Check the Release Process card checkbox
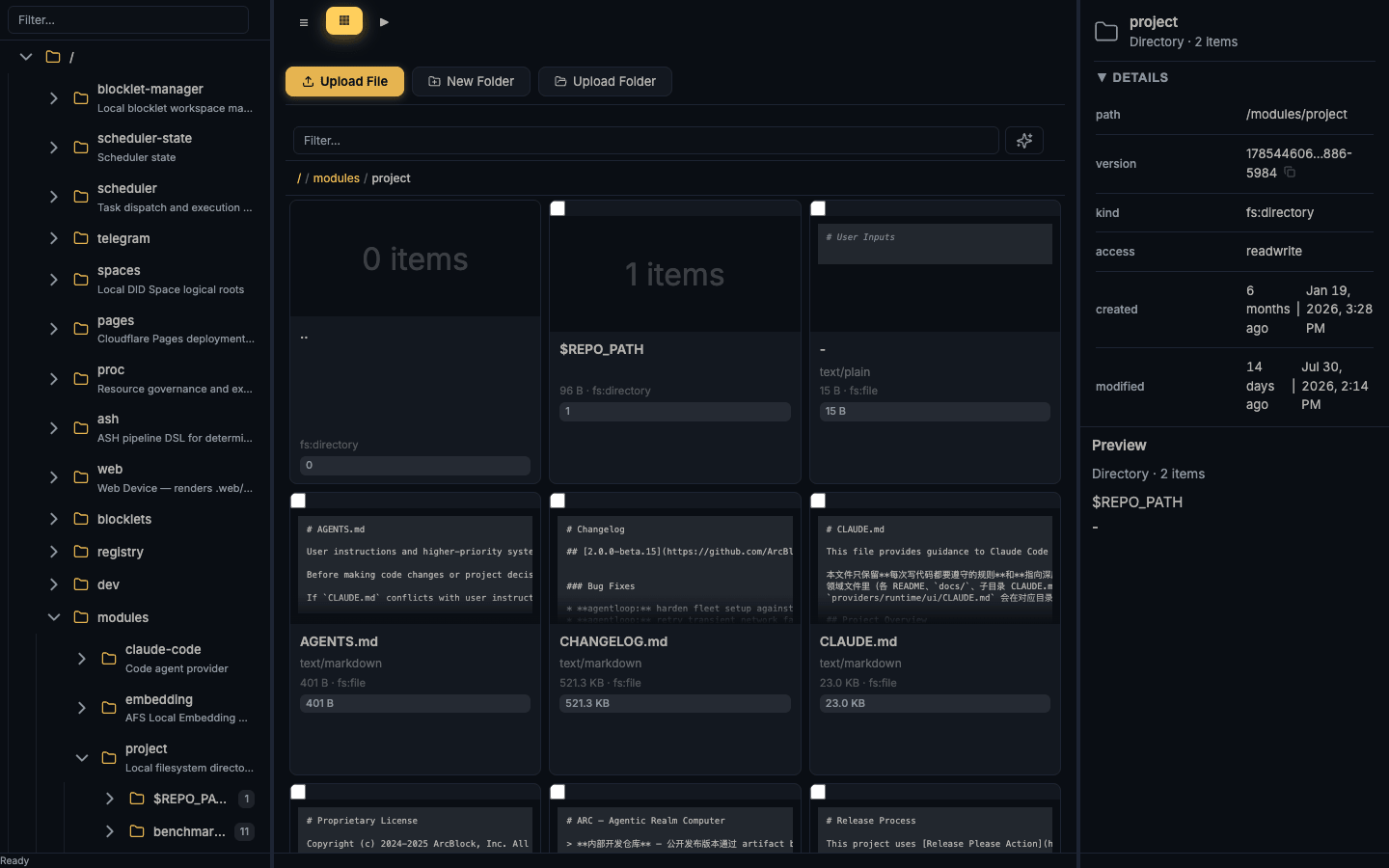This screenshot has width=1389, height=868. [818, 792]
